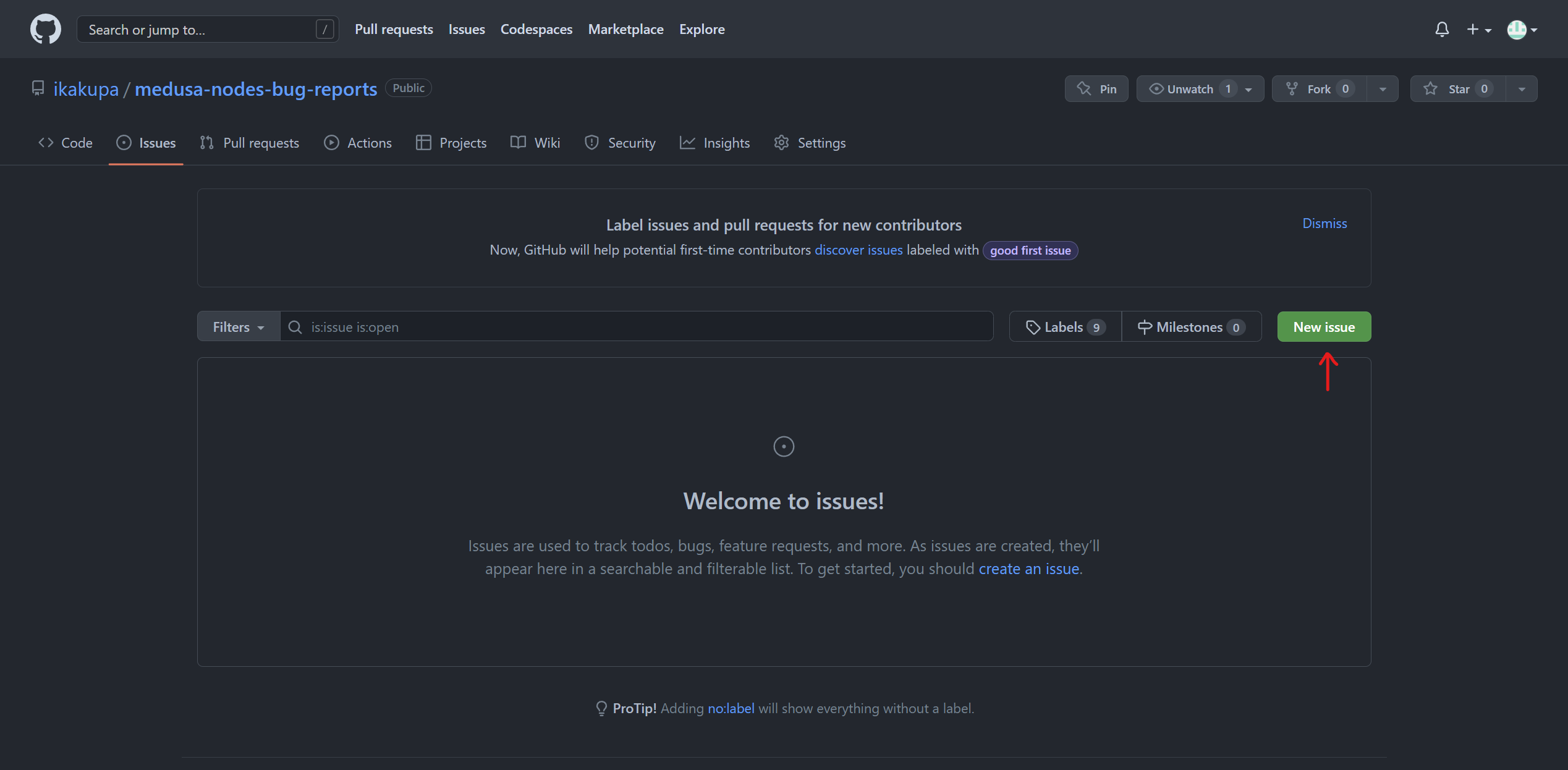Open the GitHub home via octocat logo
Viewport: 1568px width, 770px height.
pyautogui.click(x=45, y=28)
